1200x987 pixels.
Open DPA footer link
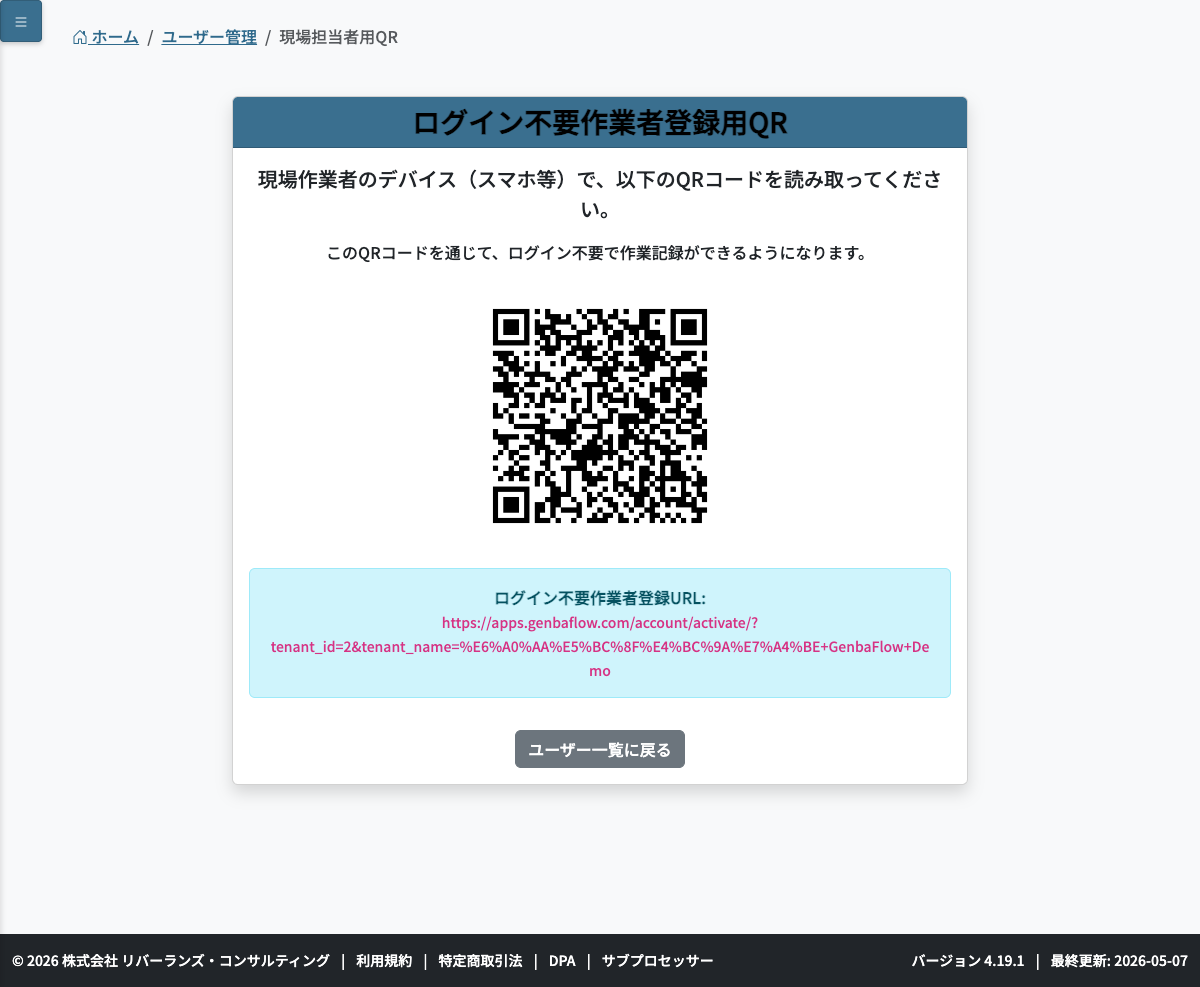point(562,961)
